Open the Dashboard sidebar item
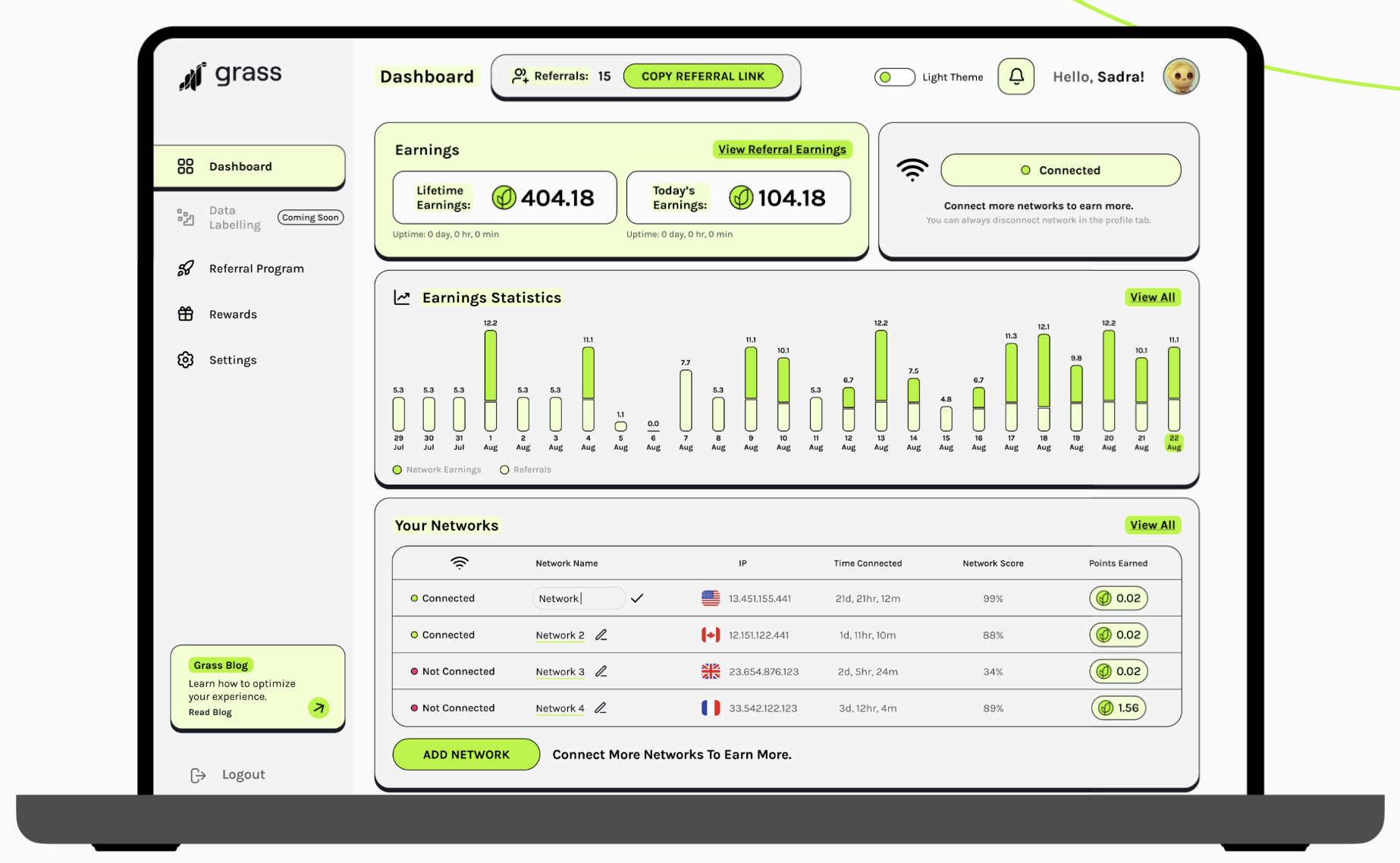Viewport: 1400px width, 863px height. 249,166
